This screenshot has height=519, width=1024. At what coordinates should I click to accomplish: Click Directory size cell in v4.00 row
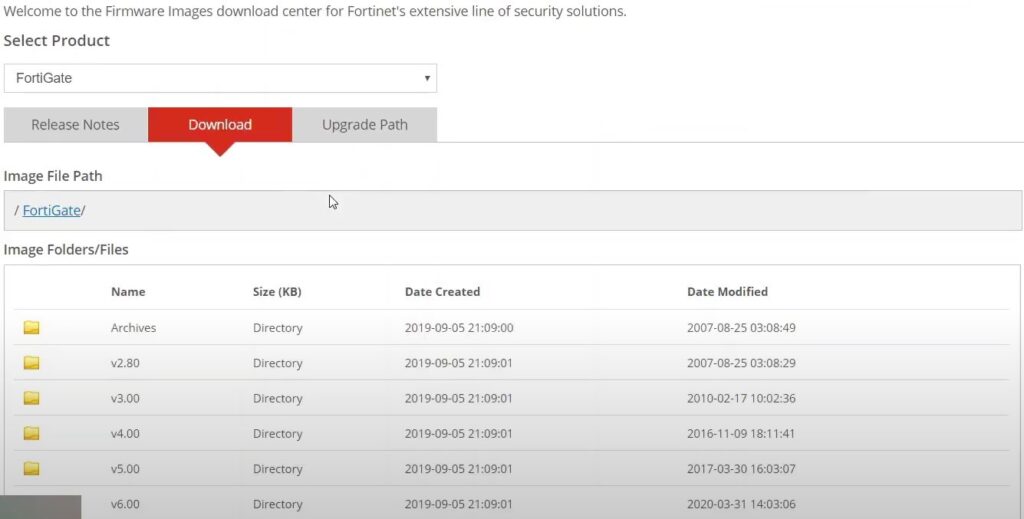click(x=278, y=433)
